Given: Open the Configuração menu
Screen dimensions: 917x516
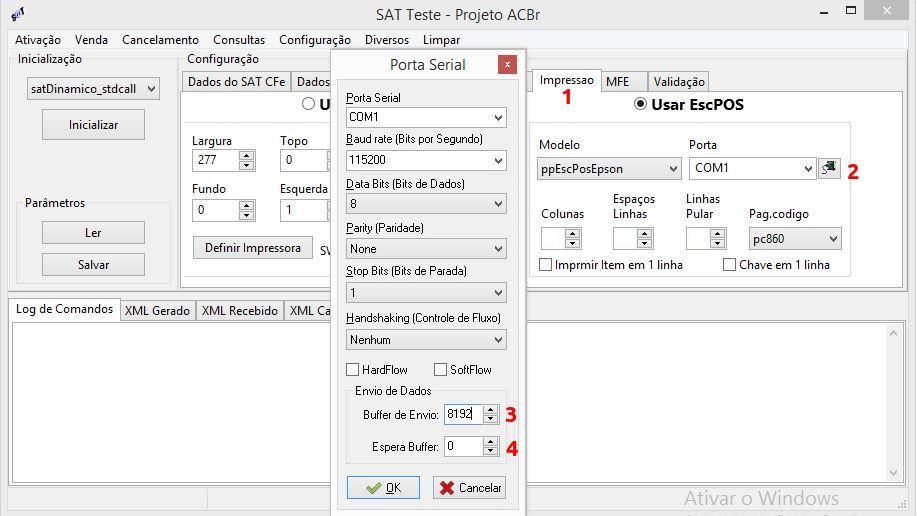Looking at the screenshot, I should click(315, 40).
